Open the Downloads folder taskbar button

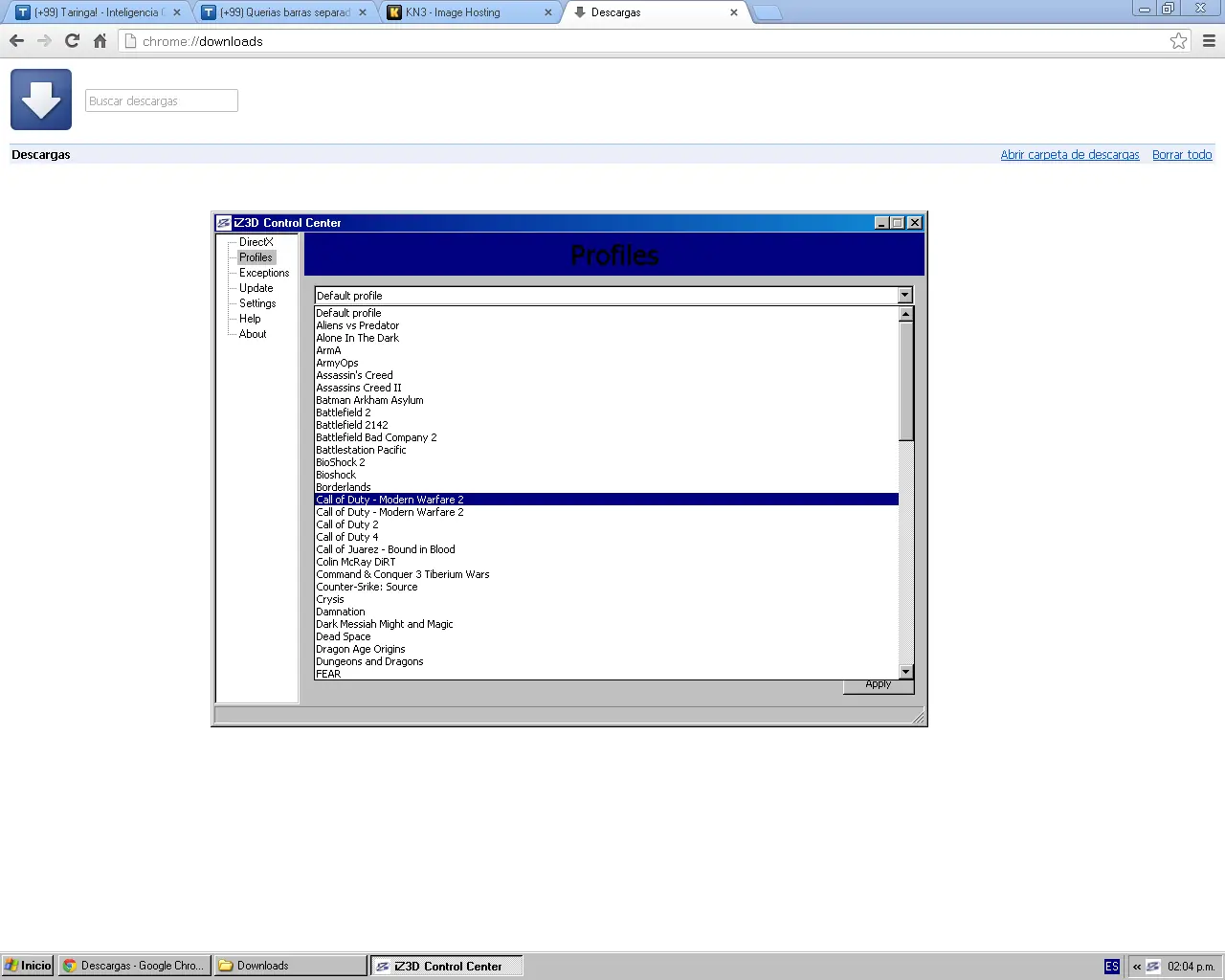[x=290, y=966]
